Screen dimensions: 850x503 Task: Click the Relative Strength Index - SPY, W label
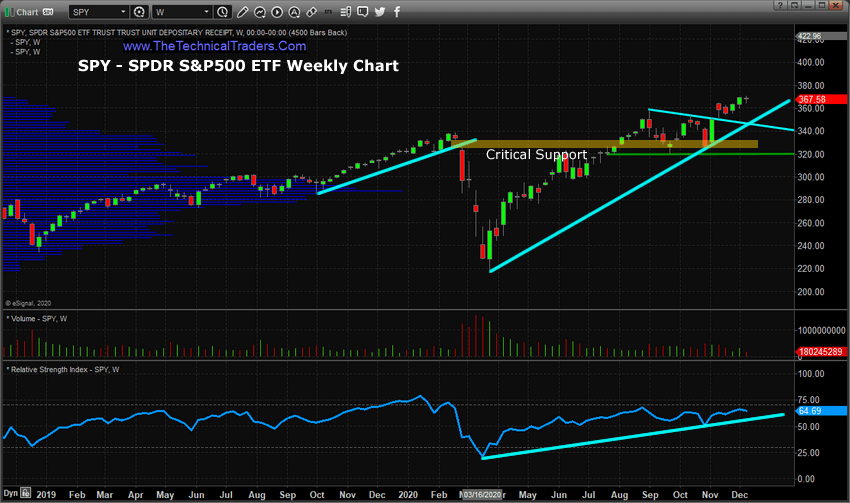[x=63, y=370]
